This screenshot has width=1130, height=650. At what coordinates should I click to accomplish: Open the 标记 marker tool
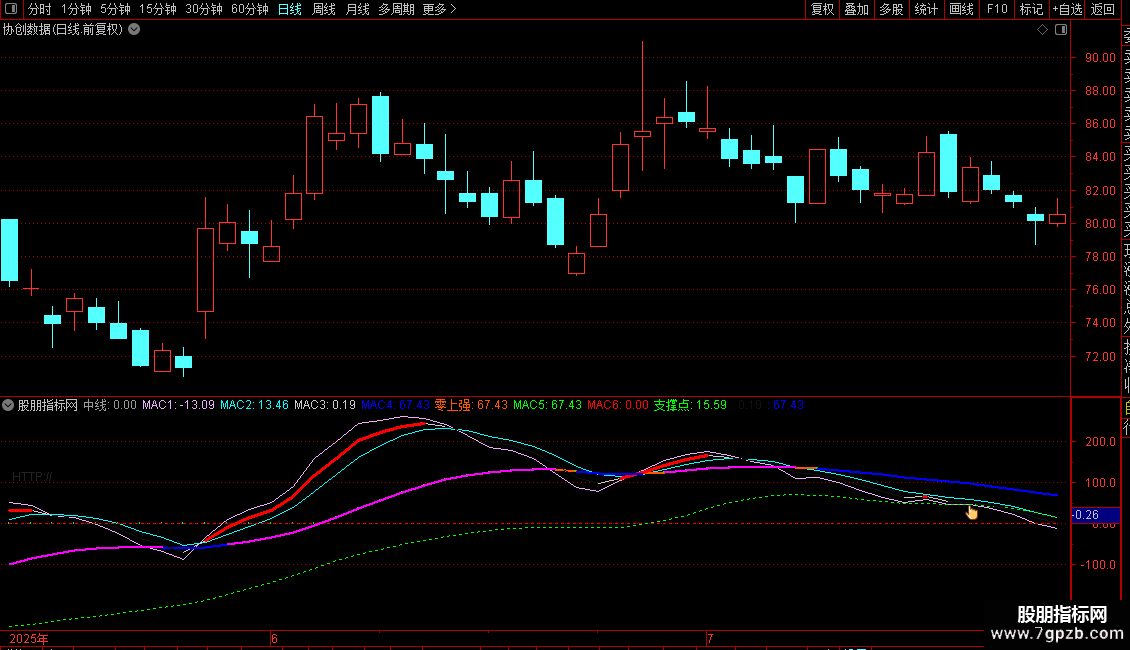point(1031,10)
